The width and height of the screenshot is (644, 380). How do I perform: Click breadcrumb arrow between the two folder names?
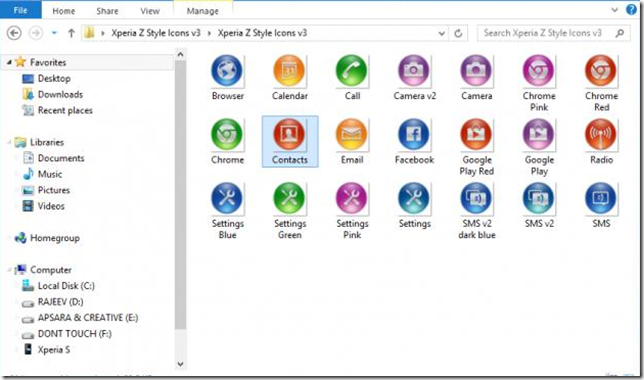[209, 33]
